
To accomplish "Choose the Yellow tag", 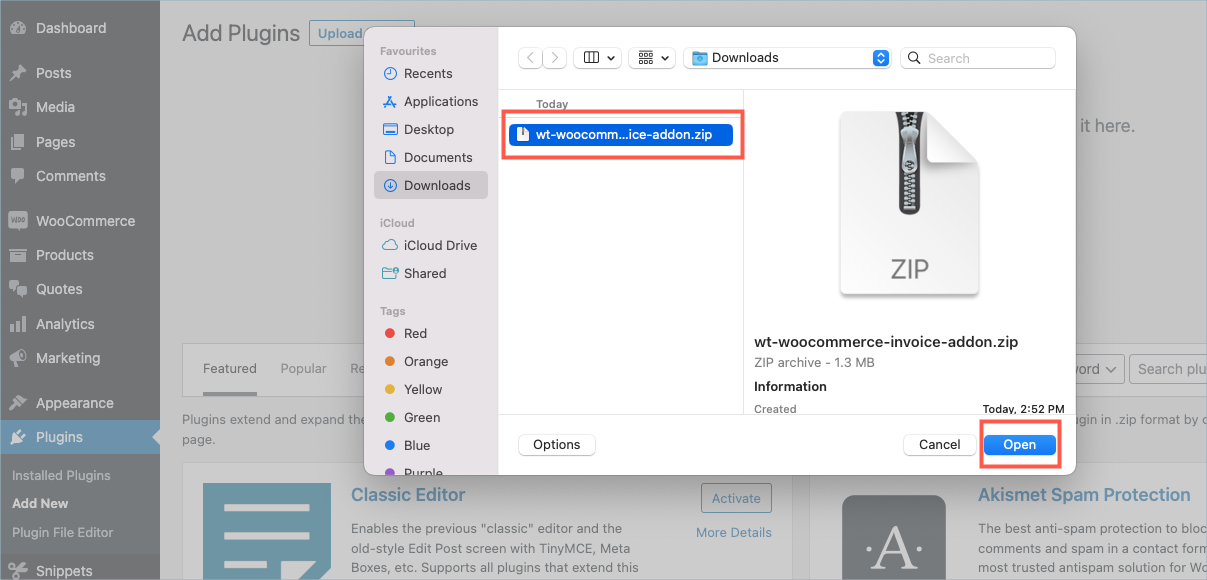I will coord(430,389).
